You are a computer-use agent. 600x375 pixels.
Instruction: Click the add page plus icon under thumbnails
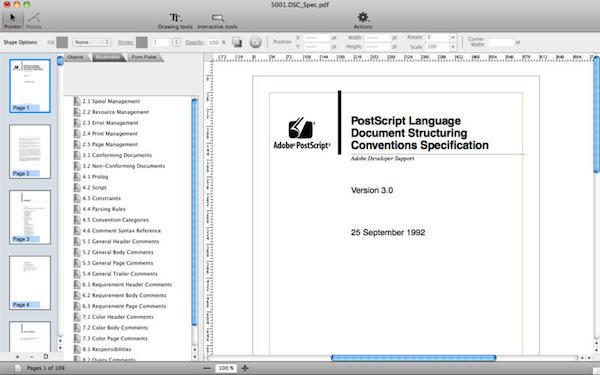point(17,357)
